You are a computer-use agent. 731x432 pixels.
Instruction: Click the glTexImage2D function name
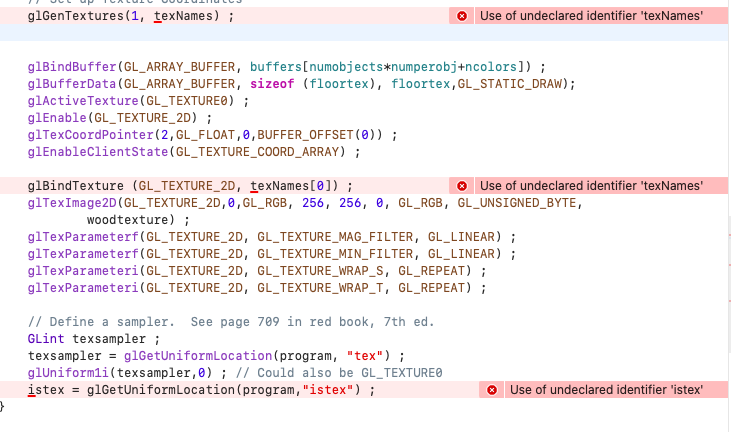pos(72,203)
